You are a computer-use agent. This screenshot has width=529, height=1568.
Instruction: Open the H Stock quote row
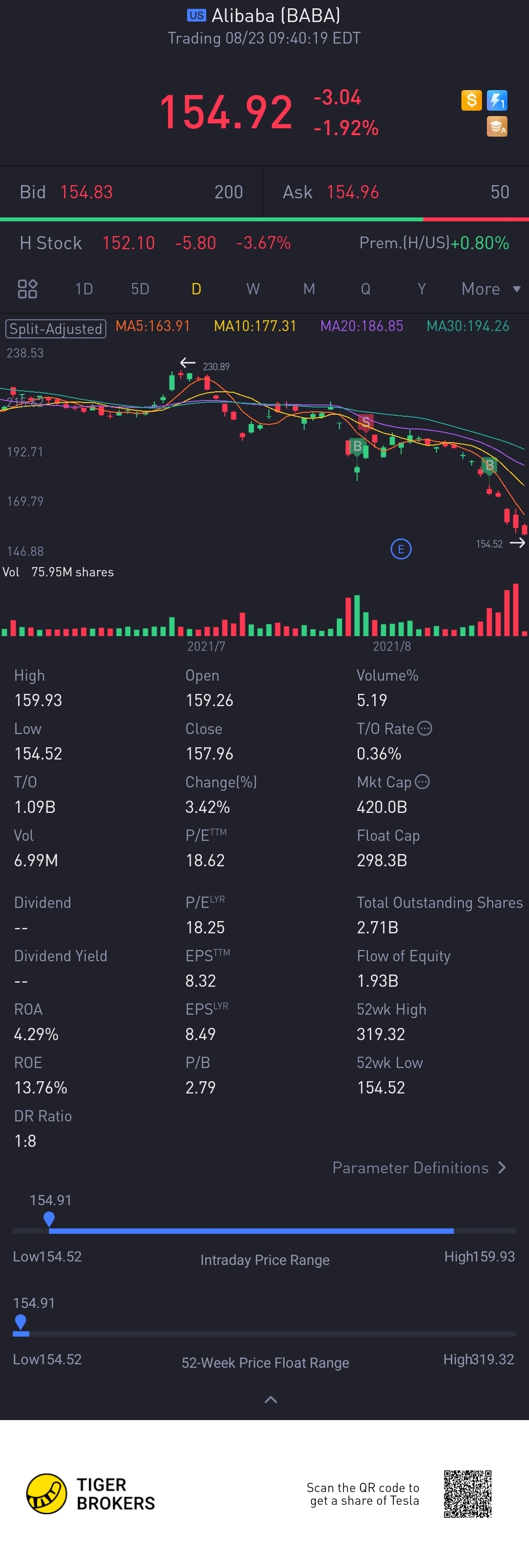[264, 243]
